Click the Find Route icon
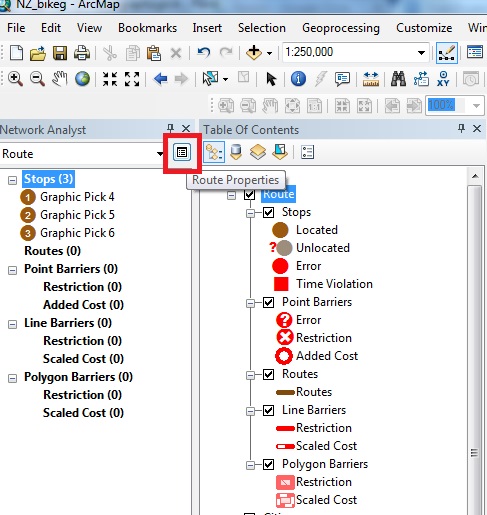The height and width of the screenshot is (515, 487). click(x=421, y=79)
